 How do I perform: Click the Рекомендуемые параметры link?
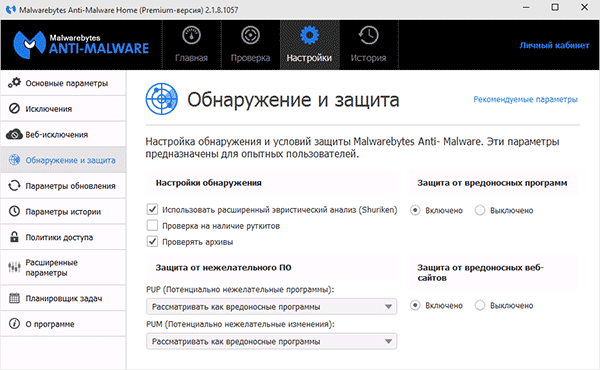[525, 99]
